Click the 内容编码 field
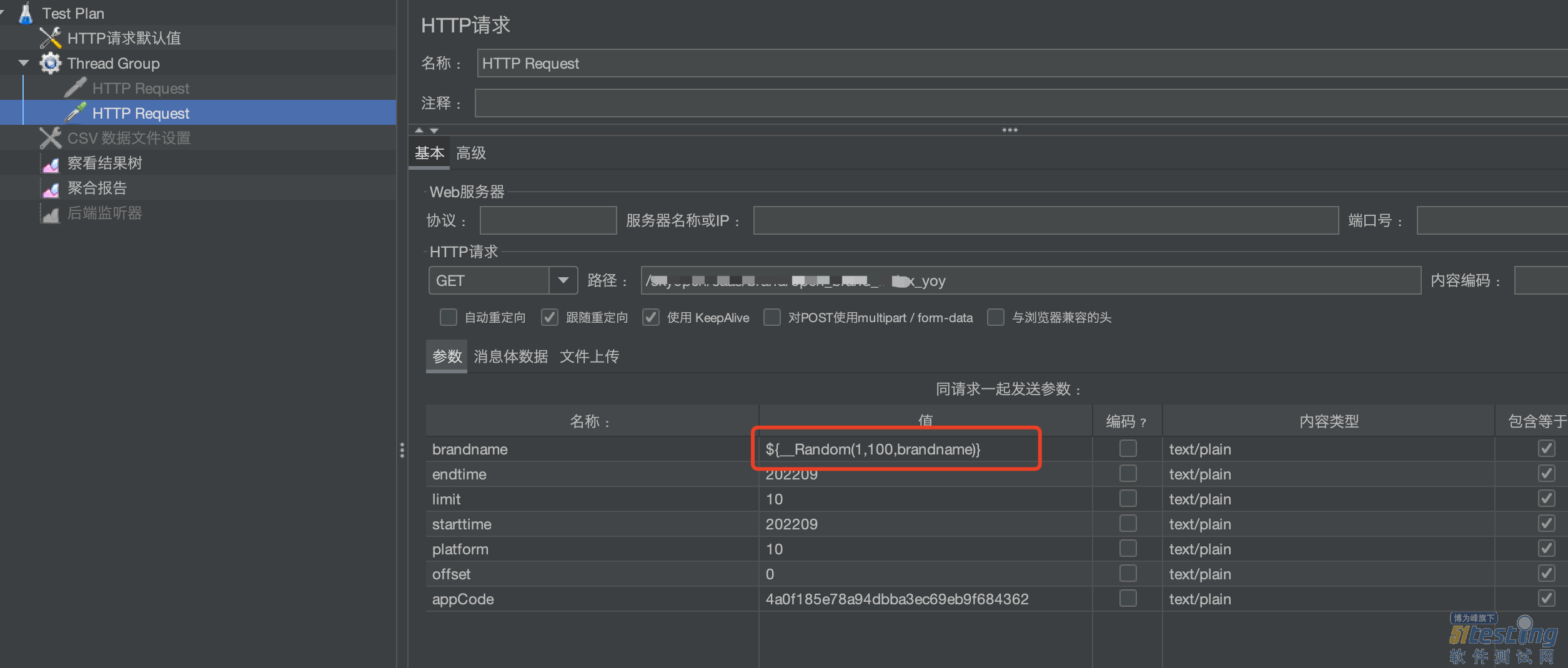Viewport: 1568px width, 668px height. pos(1541,280)
